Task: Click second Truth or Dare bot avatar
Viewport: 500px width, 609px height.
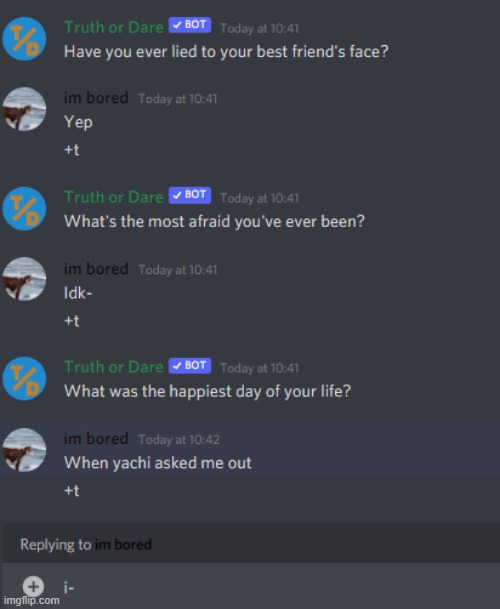Action: tap(24, 209)
